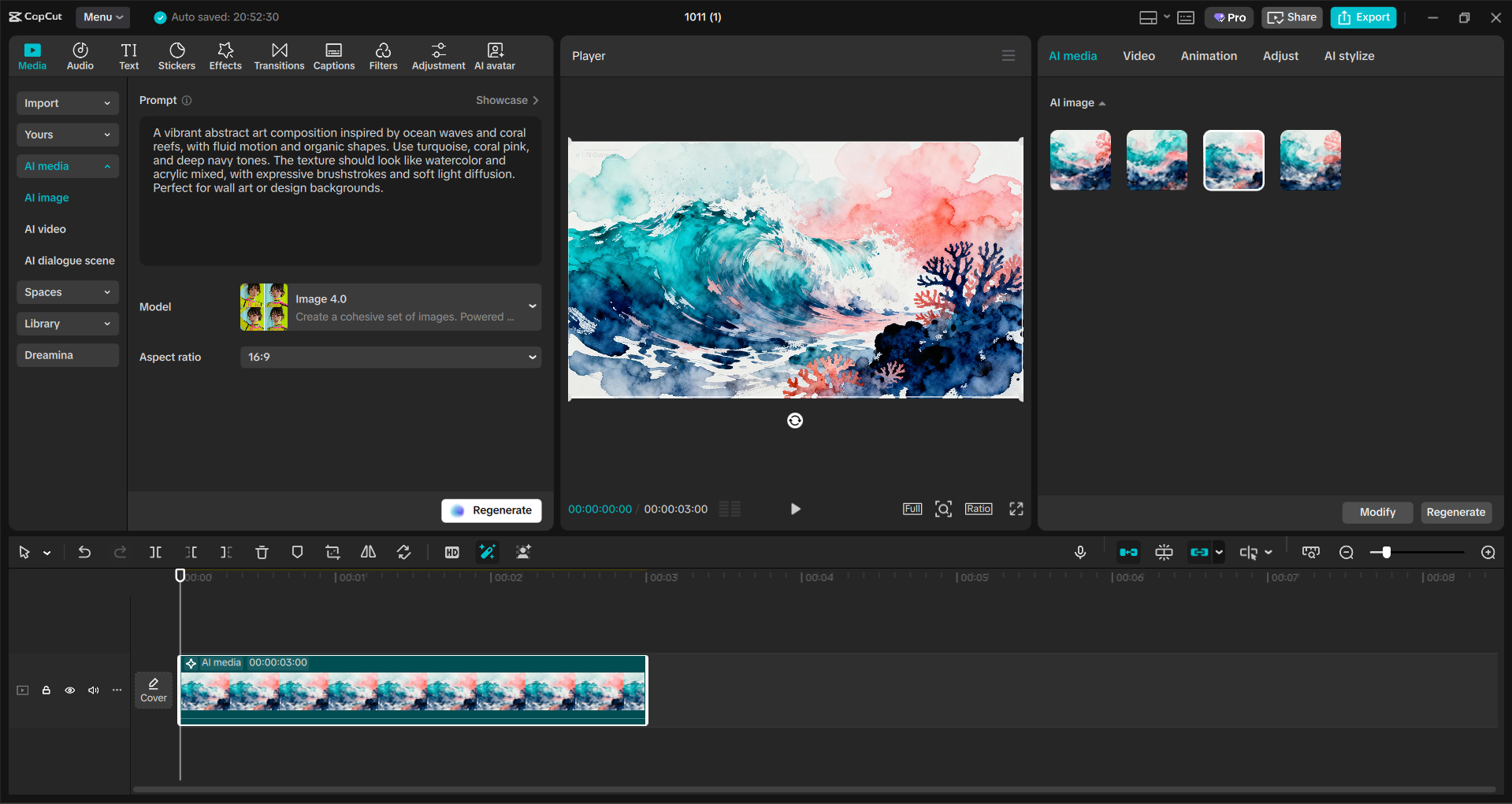Open the Stickers panel

tap(176, 55)
